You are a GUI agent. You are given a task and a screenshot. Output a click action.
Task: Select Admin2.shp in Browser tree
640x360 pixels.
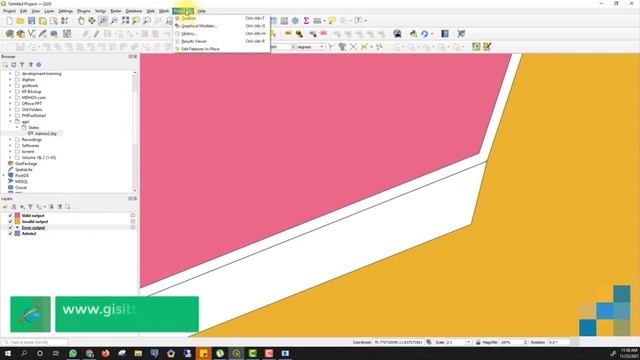[45, 134]
